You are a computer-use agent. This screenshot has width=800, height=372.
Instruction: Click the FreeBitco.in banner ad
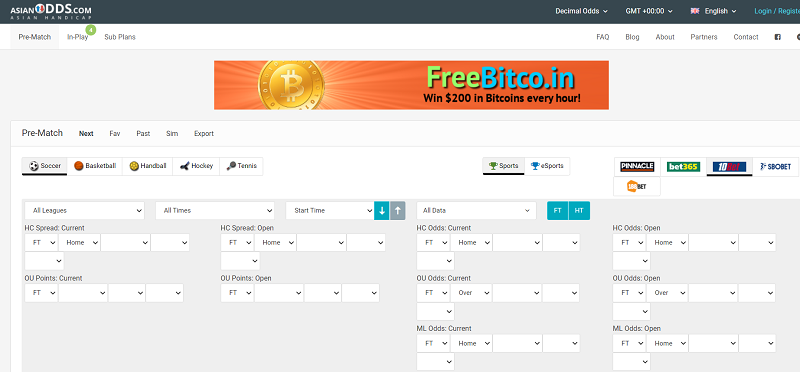(411, 85)
